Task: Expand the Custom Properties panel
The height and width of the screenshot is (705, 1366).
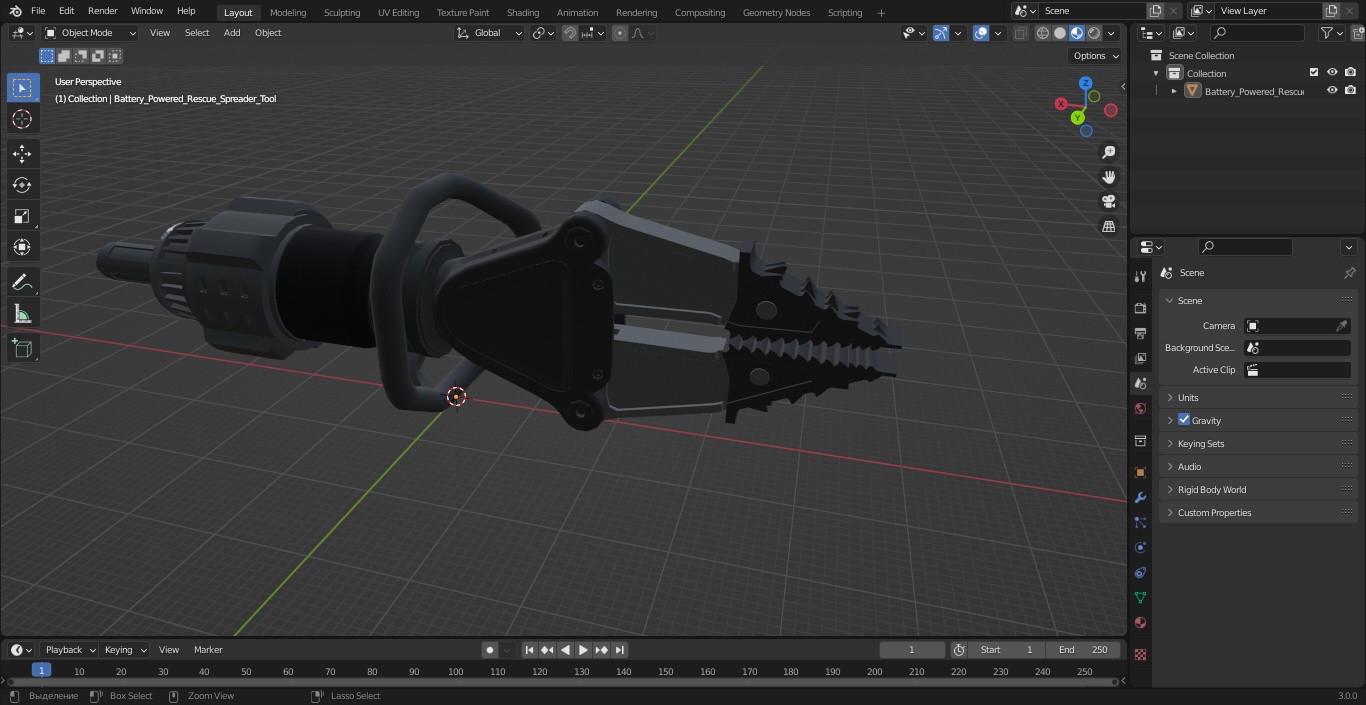Action: [1258, 513]
